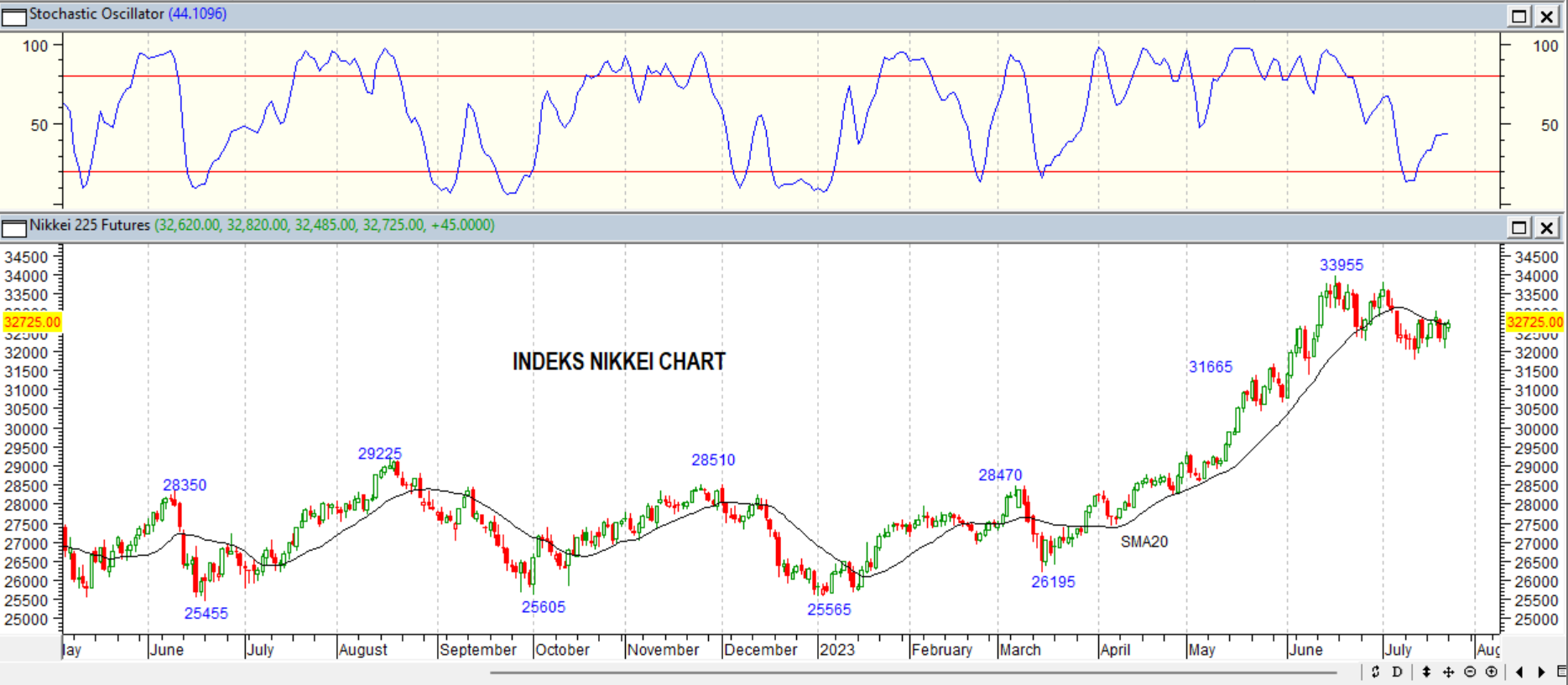This screenshot has height=685, width=1568.
Task: Click the stochastic value (44.1096)
Action: pyautogui.click(x=198, y=14)
